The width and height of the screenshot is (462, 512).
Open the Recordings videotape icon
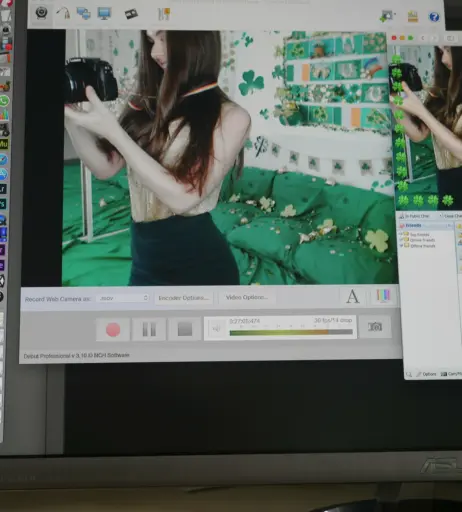point(131,14)
